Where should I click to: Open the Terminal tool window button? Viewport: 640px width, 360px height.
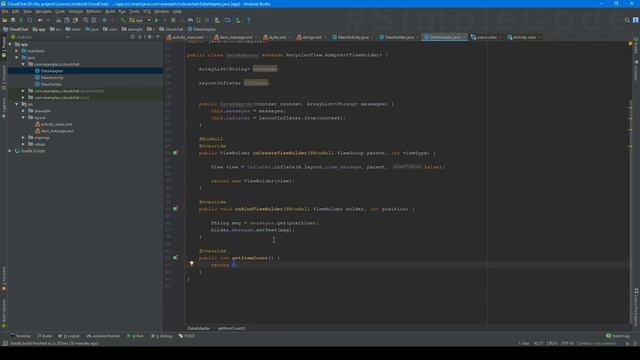tap(20, 336)
